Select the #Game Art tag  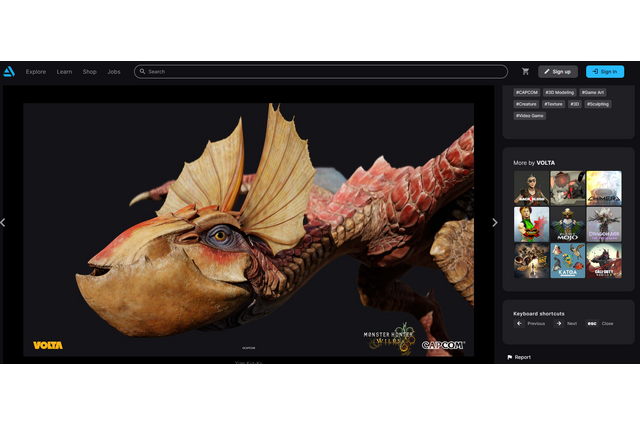pos(593,93)
